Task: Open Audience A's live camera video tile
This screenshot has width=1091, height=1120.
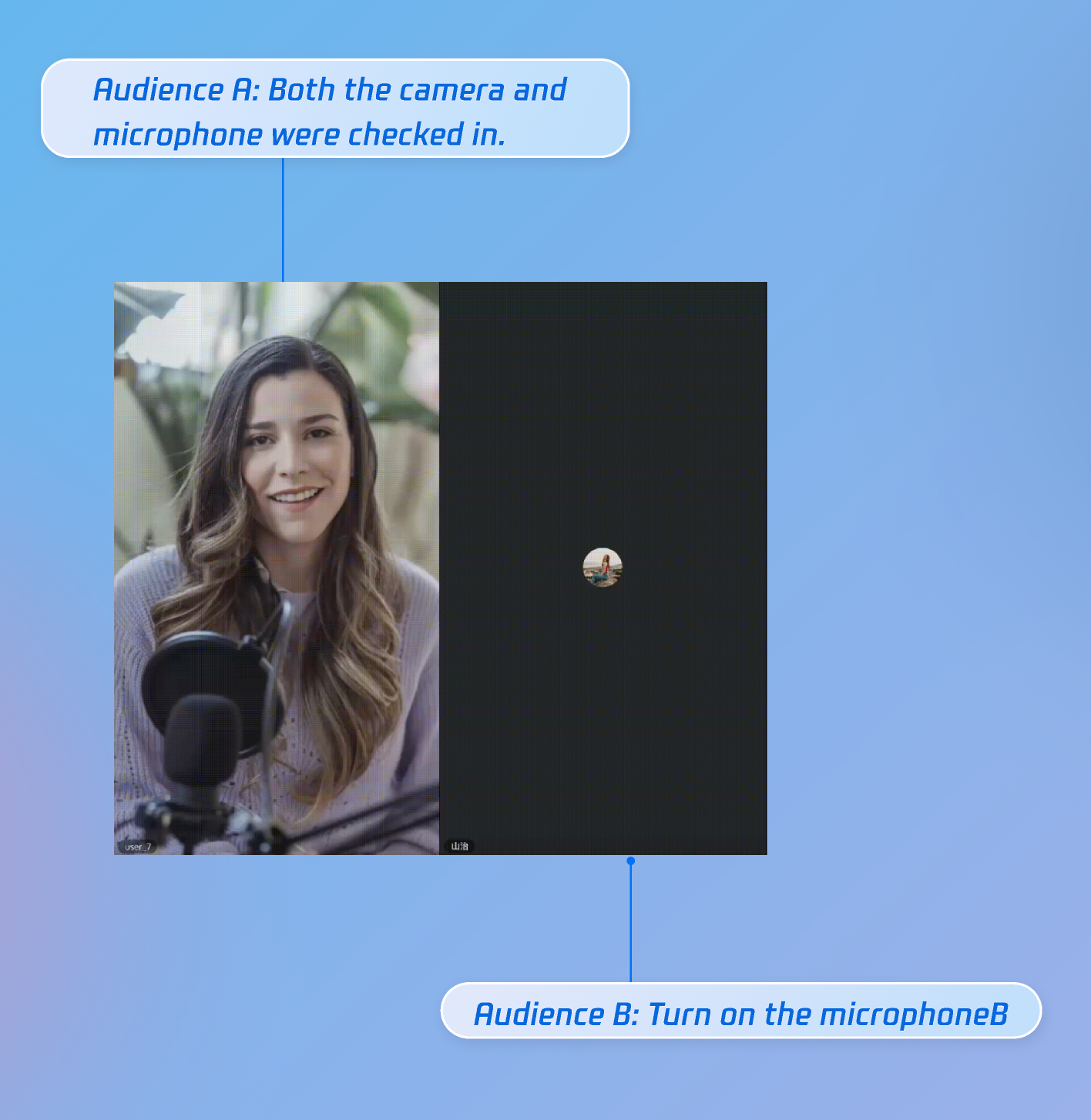Action: coord(277,568)
